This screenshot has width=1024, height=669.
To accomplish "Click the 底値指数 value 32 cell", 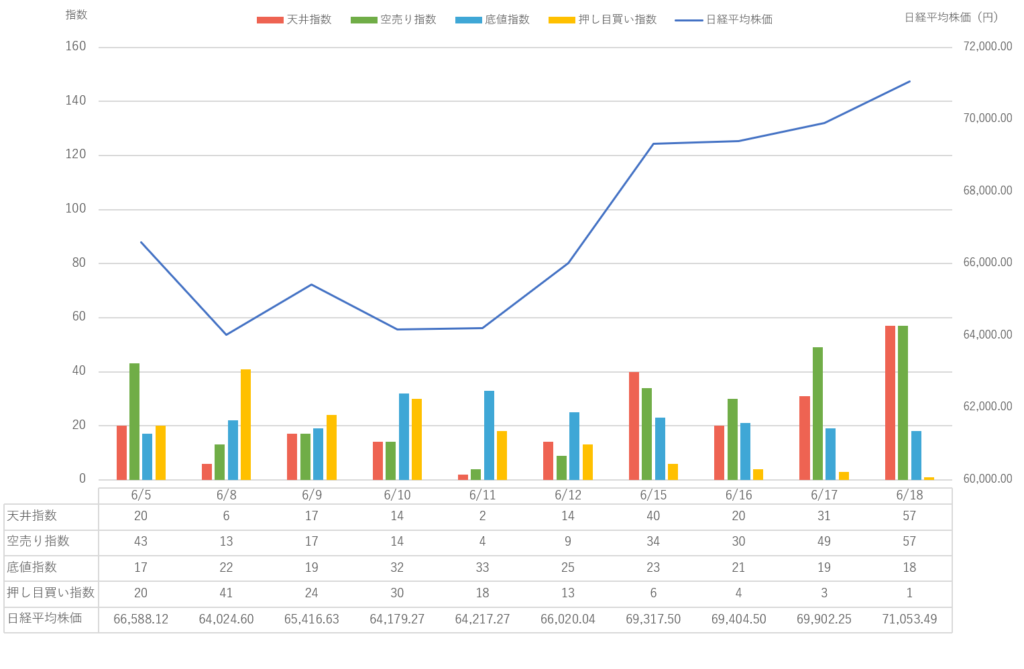I will coord(397,567).
